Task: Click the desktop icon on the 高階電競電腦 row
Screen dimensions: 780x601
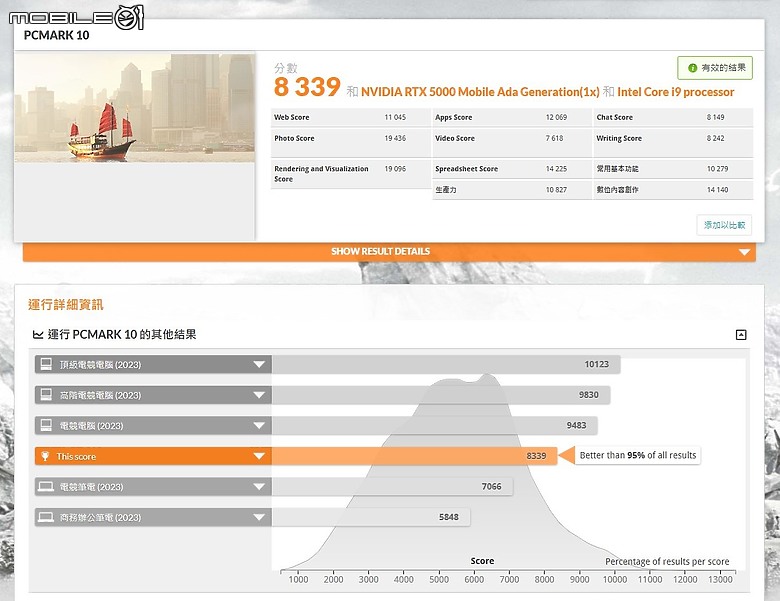Action: coord(46,395)
